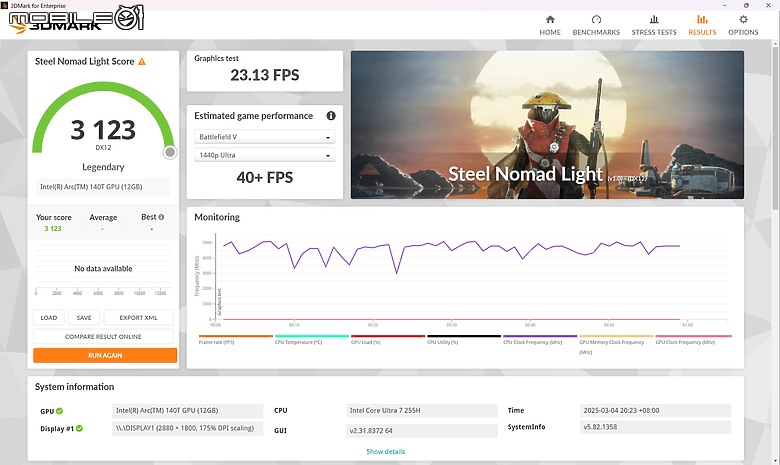Click the info icon for Estimated game performance
The height and width of the screenshot is (465, 780).
click(x=331, y=115)
